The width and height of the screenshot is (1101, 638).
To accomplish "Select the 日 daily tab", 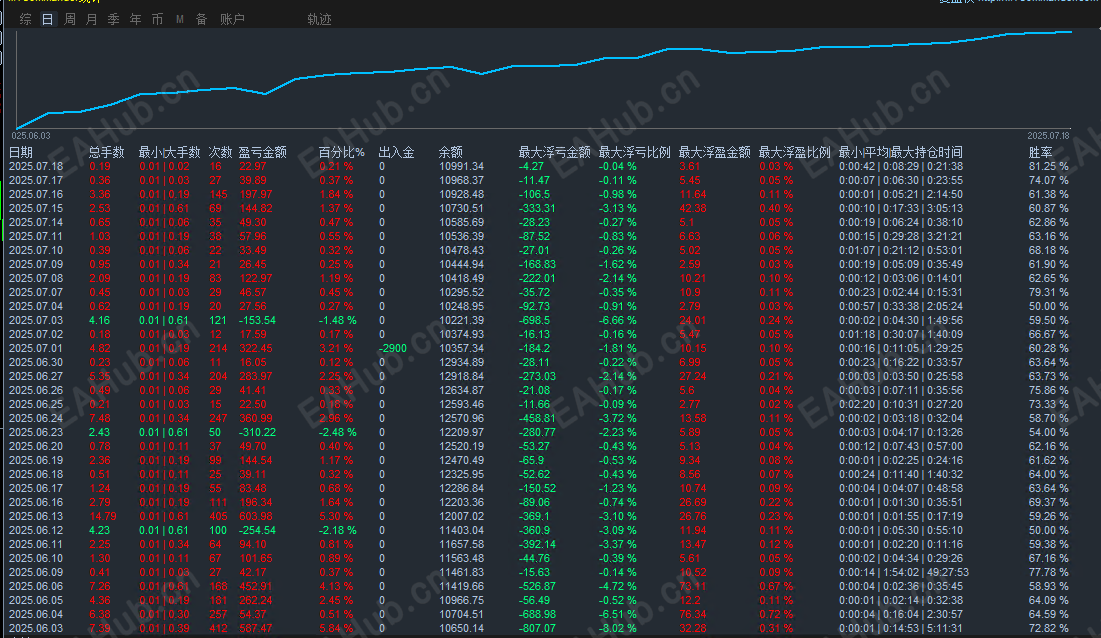I will [48, 19].
